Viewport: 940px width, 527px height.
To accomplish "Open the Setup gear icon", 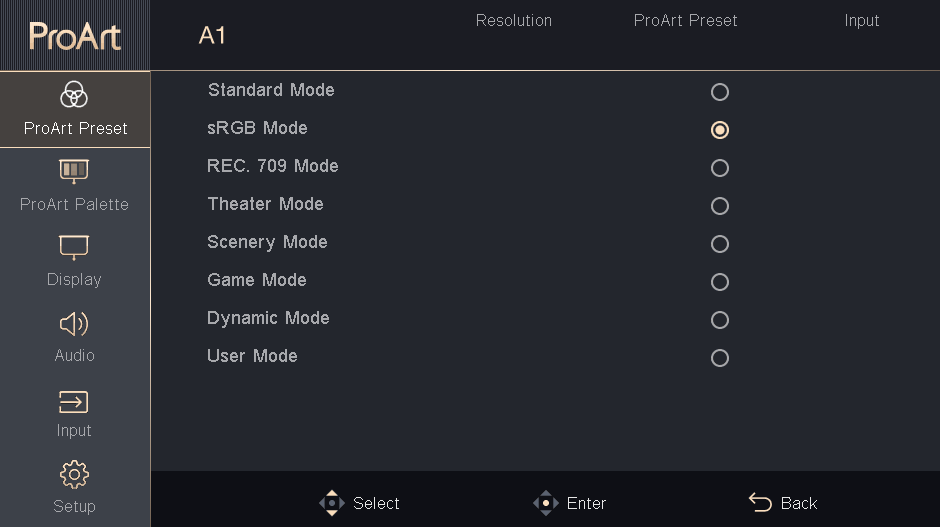I will click(x=75, y=474).
